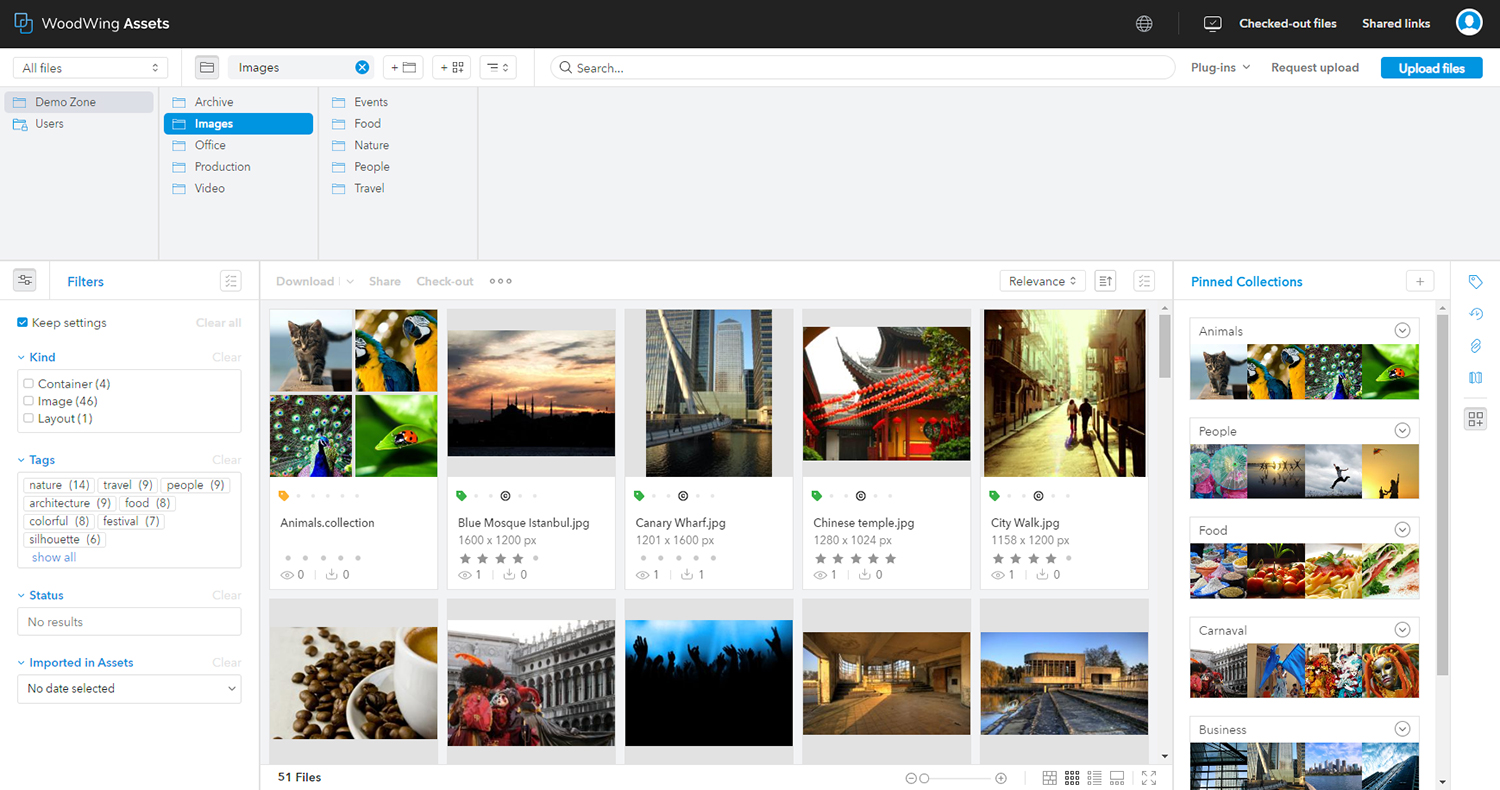Open the folder sort options icon
The height and width of the screenshot is (790, 1500).
point(498,67)
